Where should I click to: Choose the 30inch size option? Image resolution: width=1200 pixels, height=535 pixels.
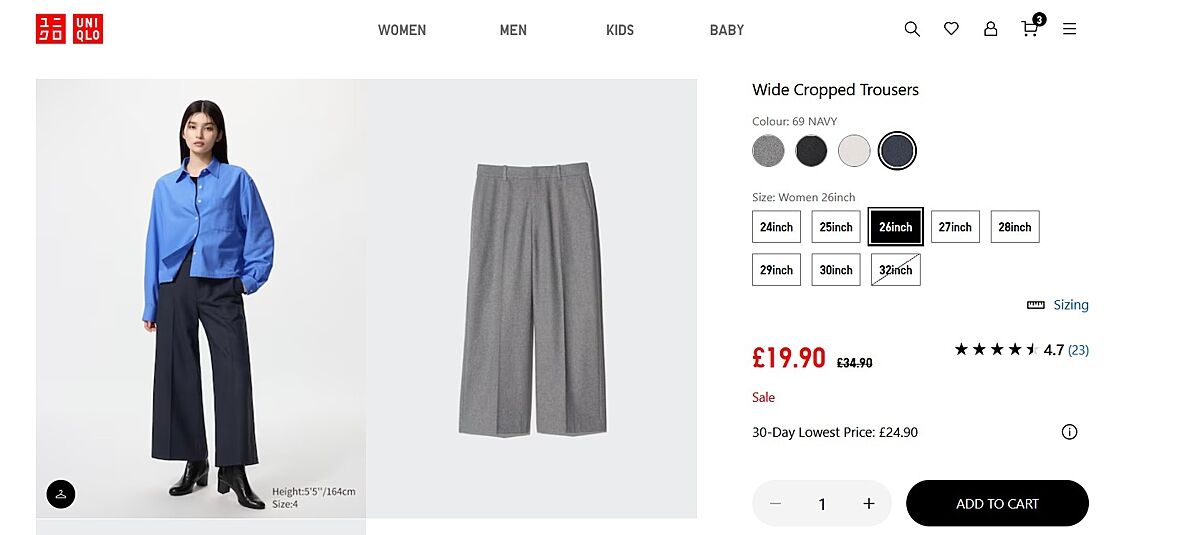836,270
